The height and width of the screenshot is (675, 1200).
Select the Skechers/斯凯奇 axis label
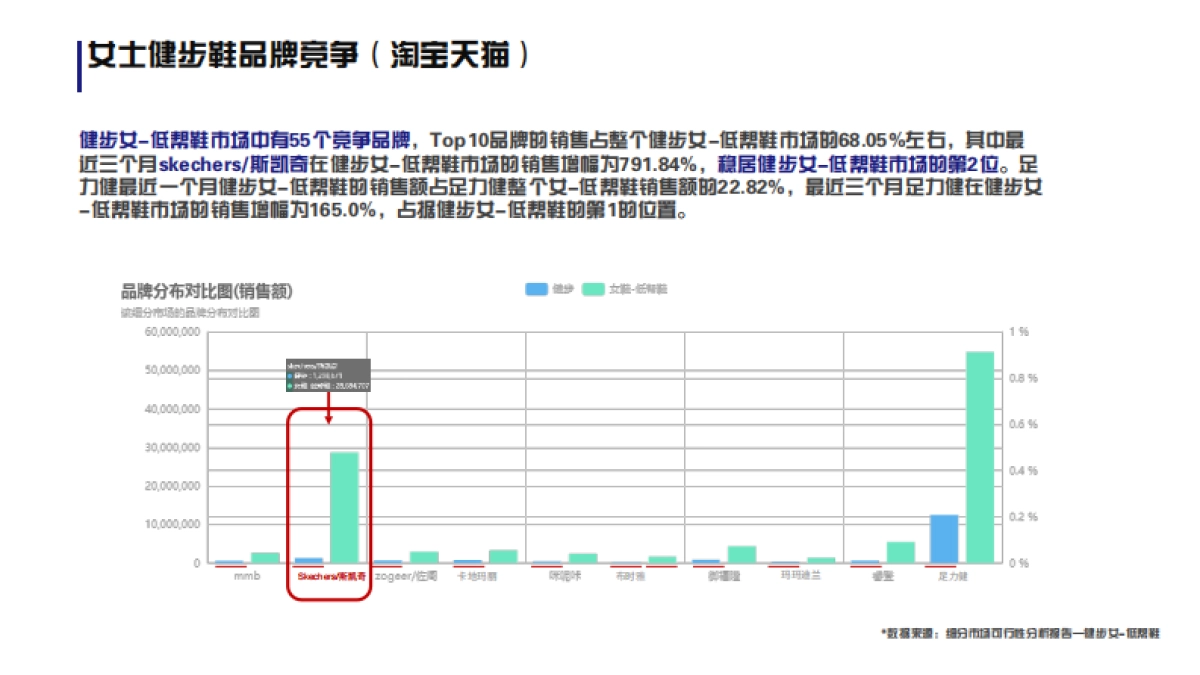click(330, 575)
